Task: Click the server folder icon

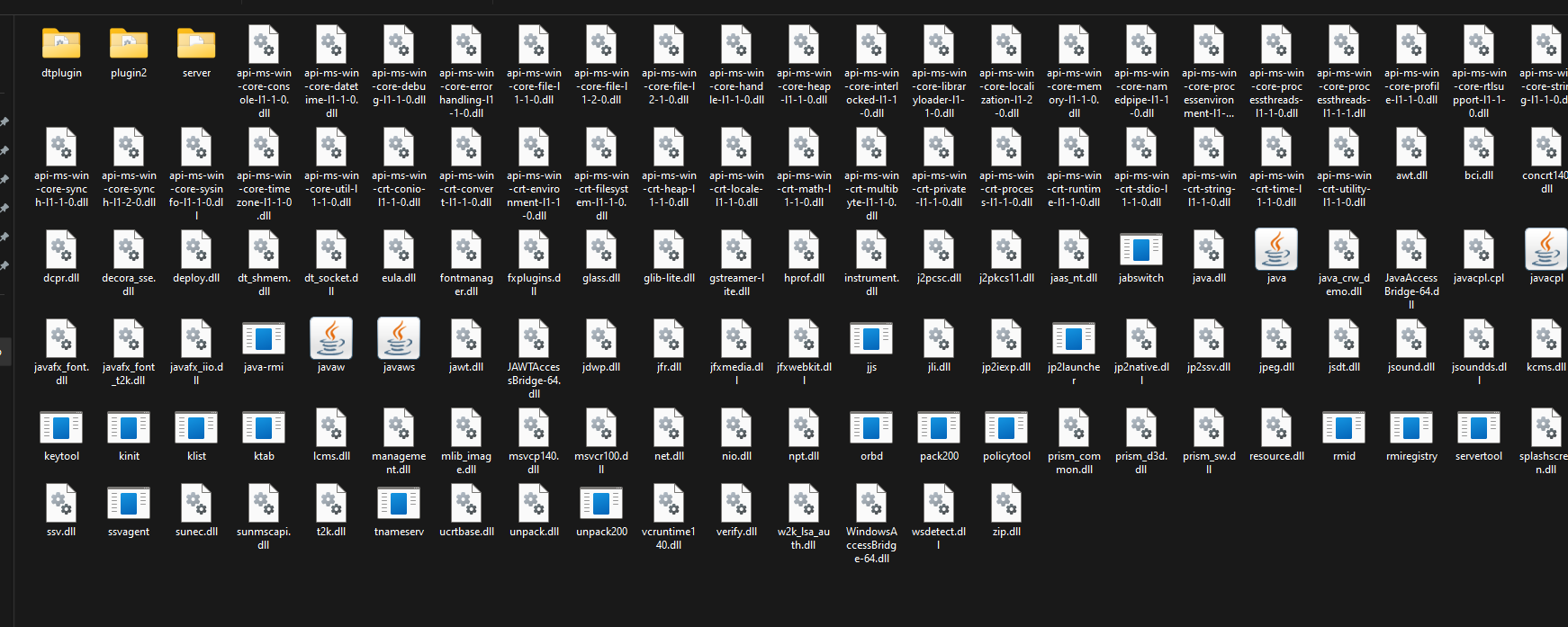Action: tap(196, 43)
